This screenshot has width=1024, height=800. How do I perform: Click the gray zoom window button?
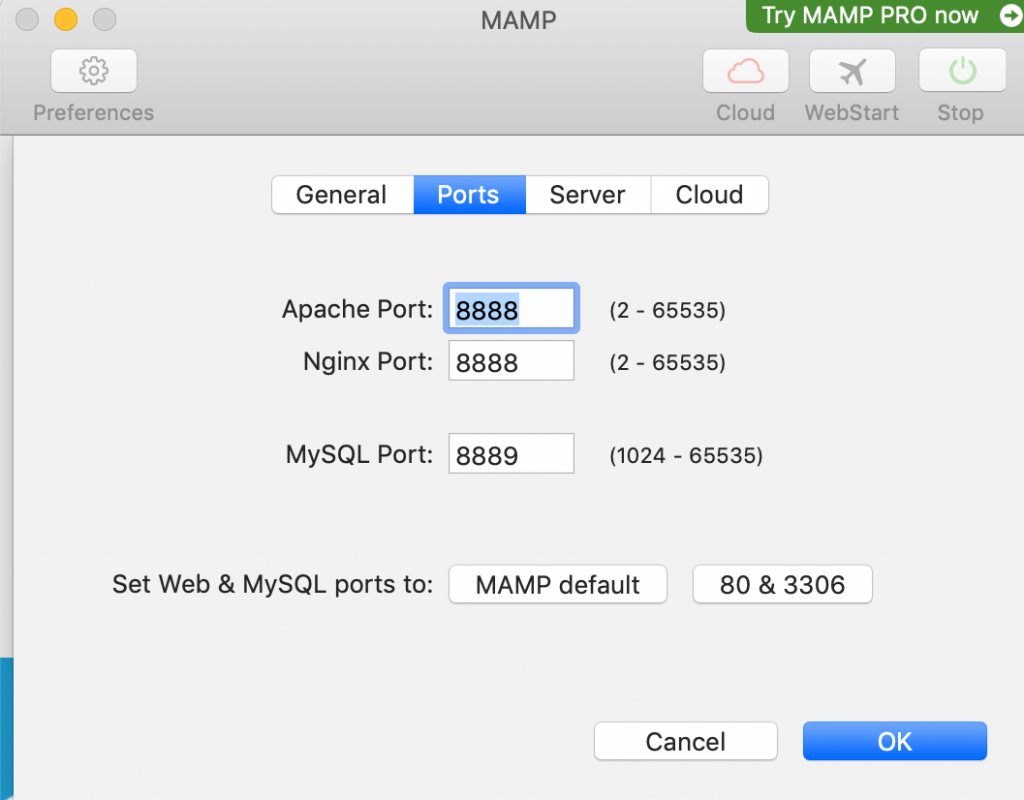pos(103,19)
